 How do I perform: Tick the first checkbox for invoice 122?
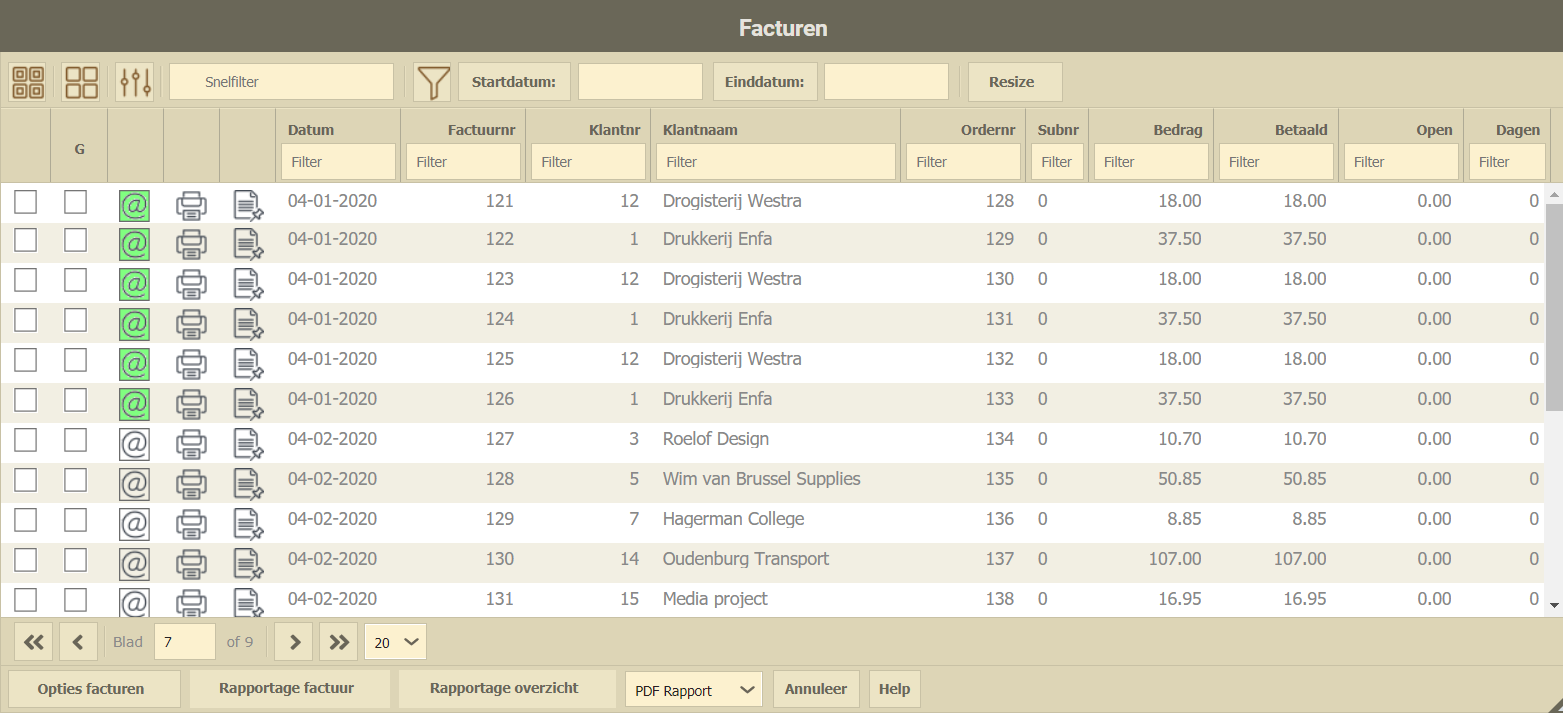[25, 240]
